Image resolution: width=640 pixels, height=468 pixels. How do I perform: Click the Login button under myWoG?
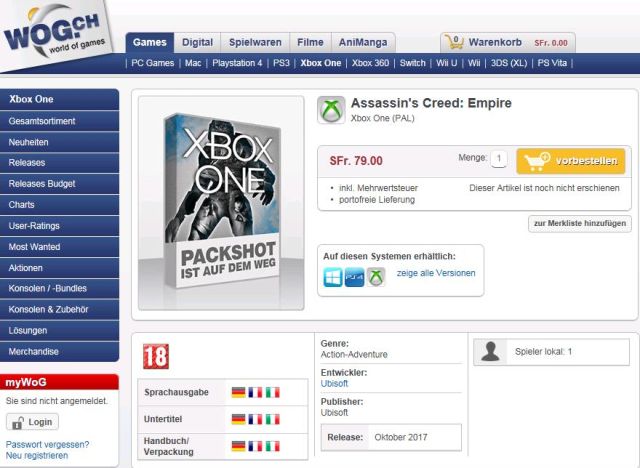[32, 422]
